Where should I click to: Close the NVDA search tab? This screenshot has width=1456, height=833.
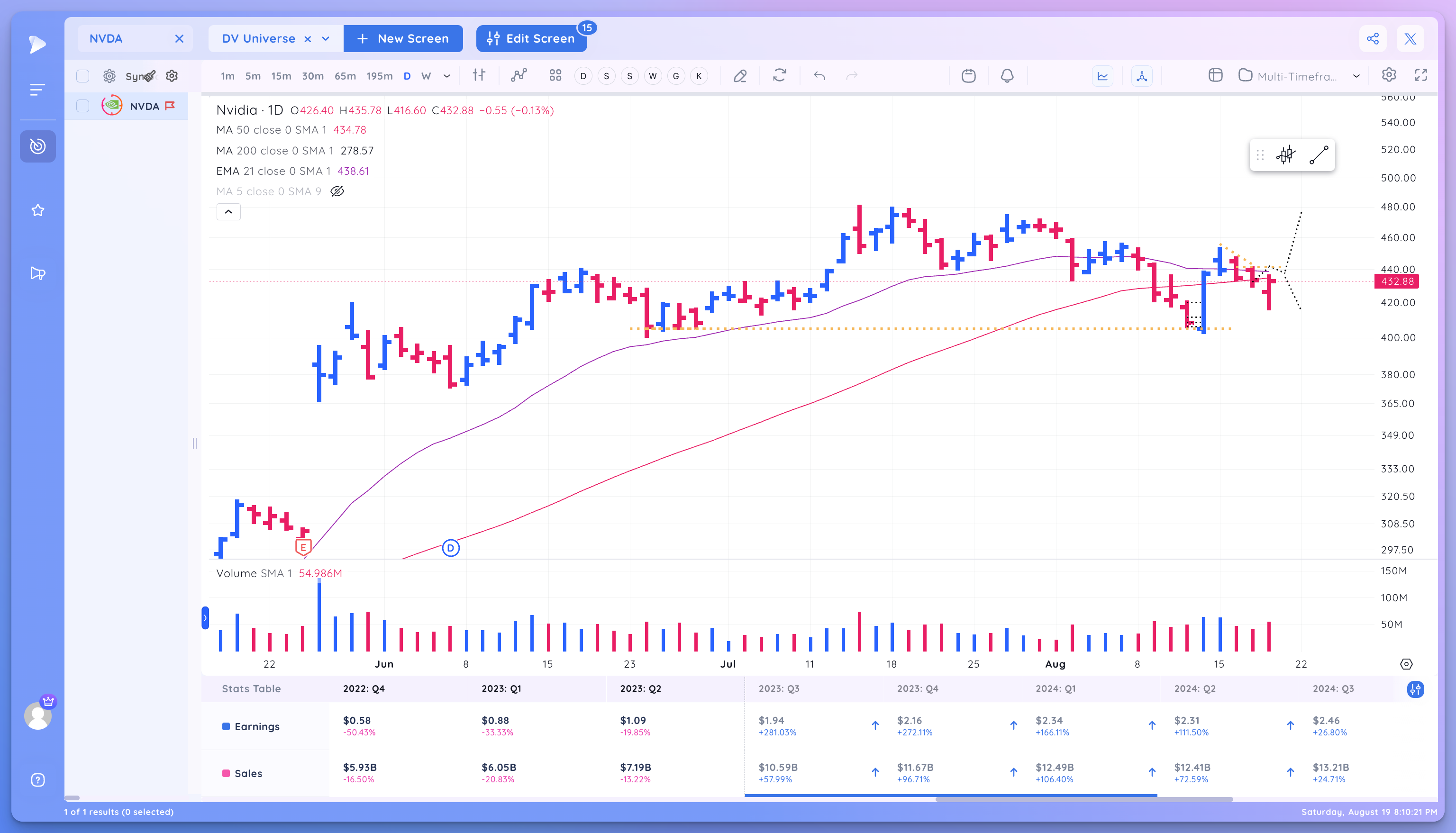tap(179, 39)
